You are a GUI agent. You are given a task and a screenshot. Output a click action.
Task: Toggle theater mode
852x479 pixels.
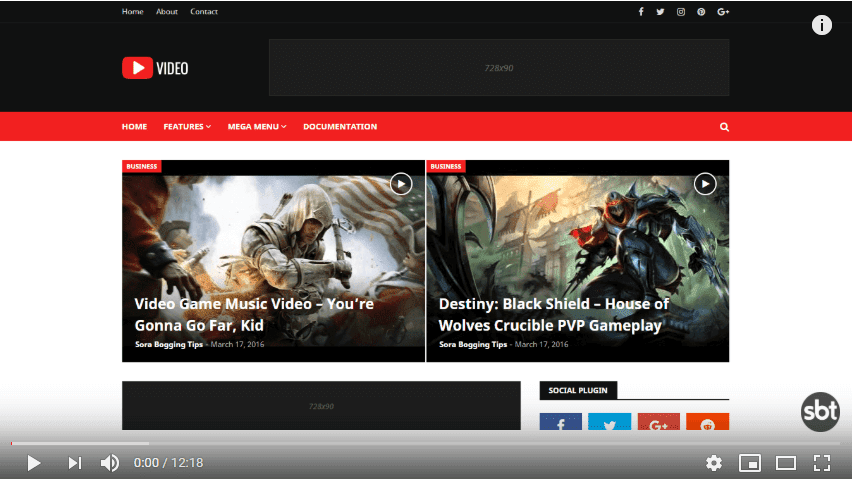[x=786, y=463]
